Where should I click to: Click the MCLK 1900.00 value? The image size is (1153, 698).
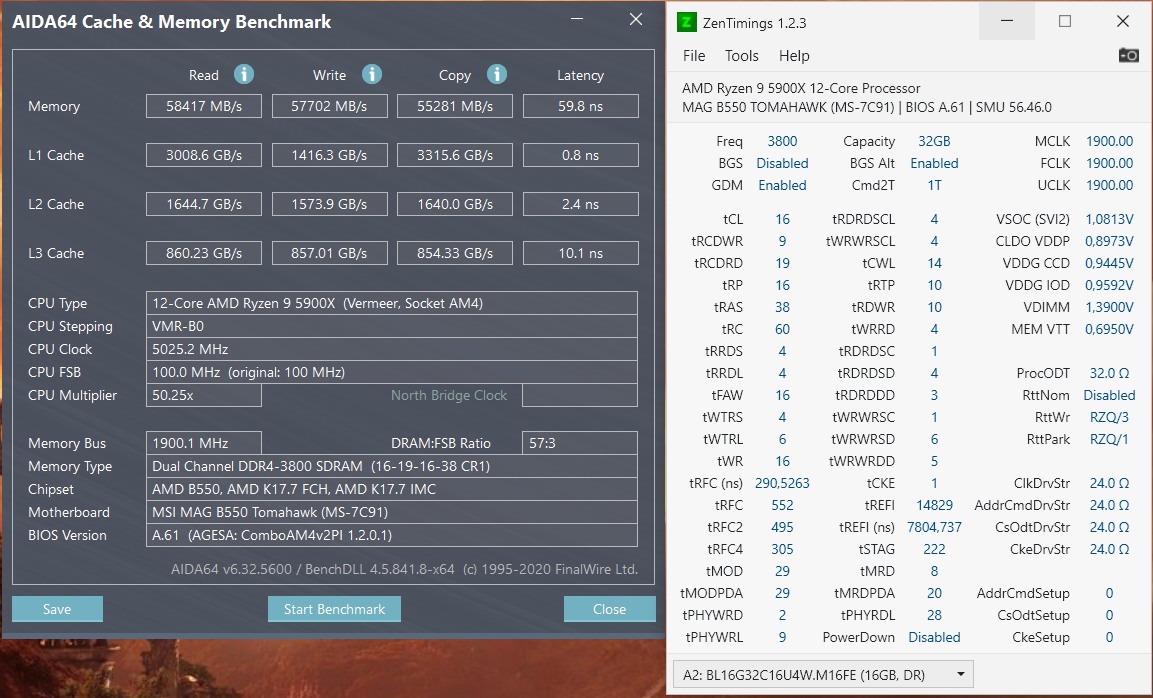pyautogui.click(x=1110, y=141)
